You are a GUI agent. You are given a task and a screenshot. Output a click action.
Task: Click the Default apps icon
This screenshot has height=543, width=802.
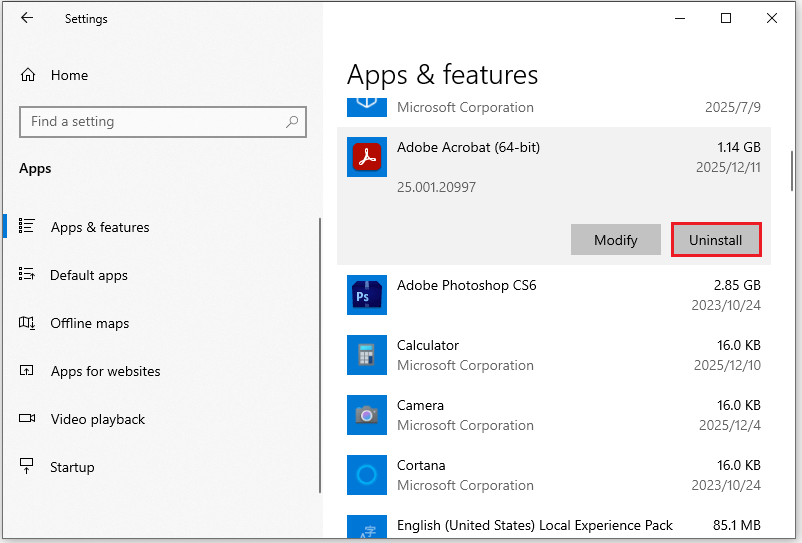(x=27, y=274)
